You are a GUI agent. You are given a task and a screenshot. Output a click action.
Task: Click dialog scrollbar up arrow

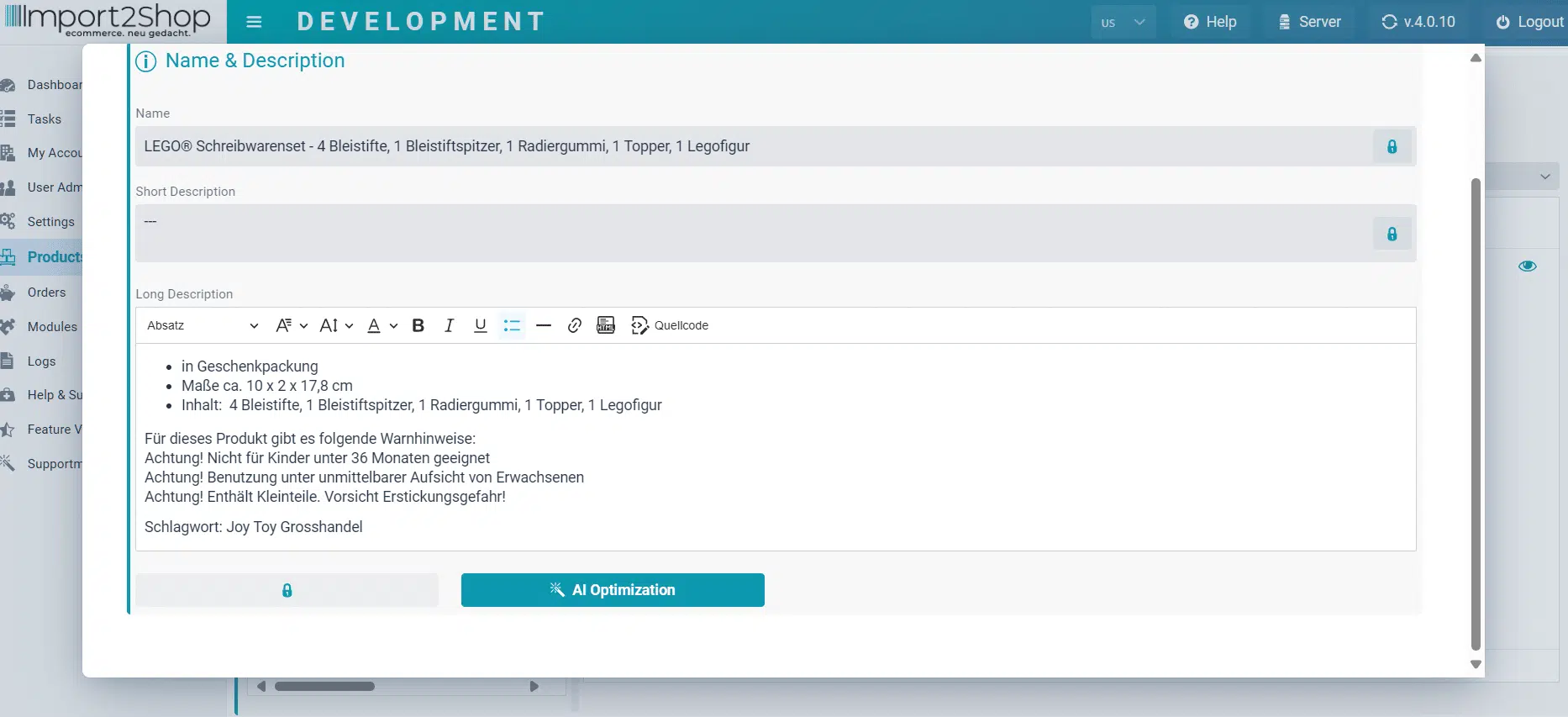click(1476, 58)
